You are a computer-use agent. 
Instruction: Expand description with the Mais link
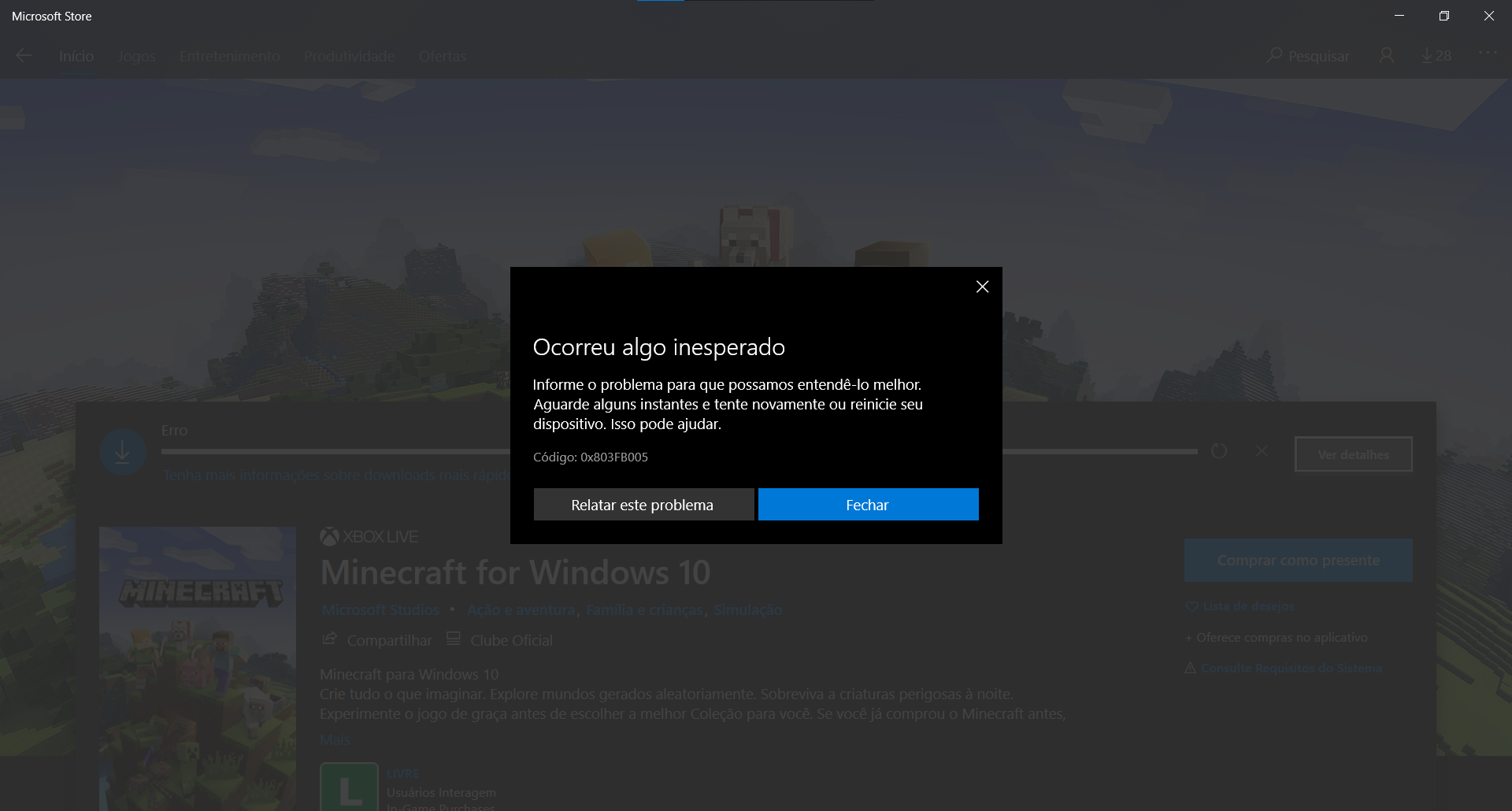[x=335, y=740]
